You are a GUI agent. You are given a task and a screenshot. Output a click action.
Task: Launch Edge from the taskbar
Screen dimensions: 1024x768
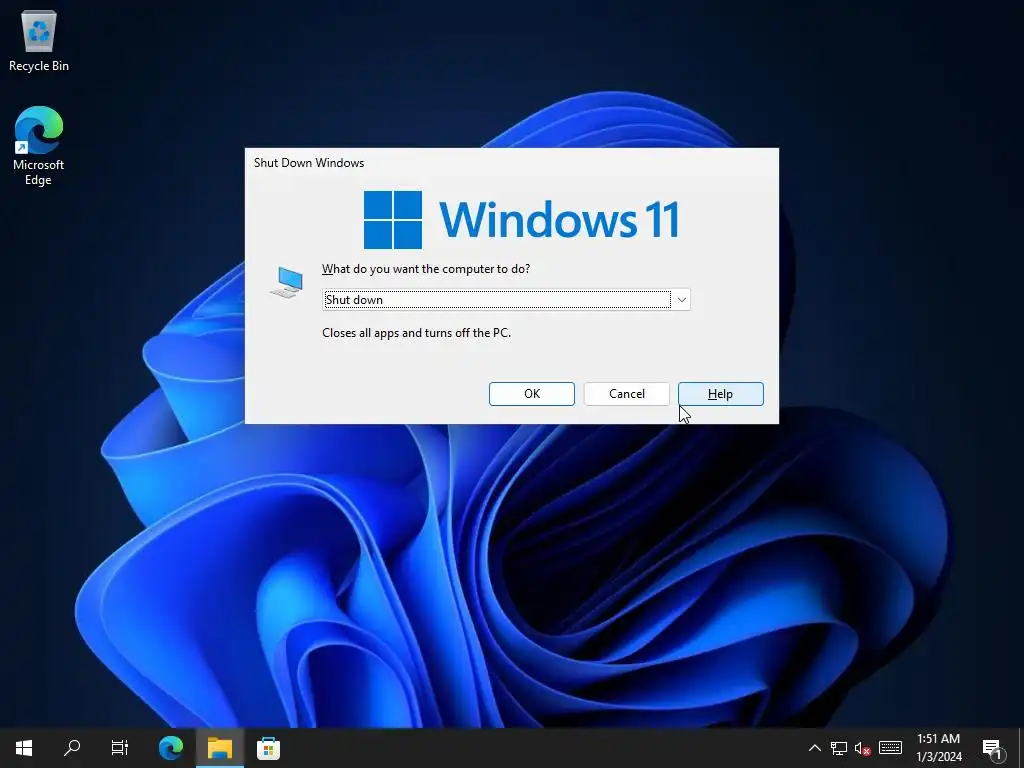171,748
